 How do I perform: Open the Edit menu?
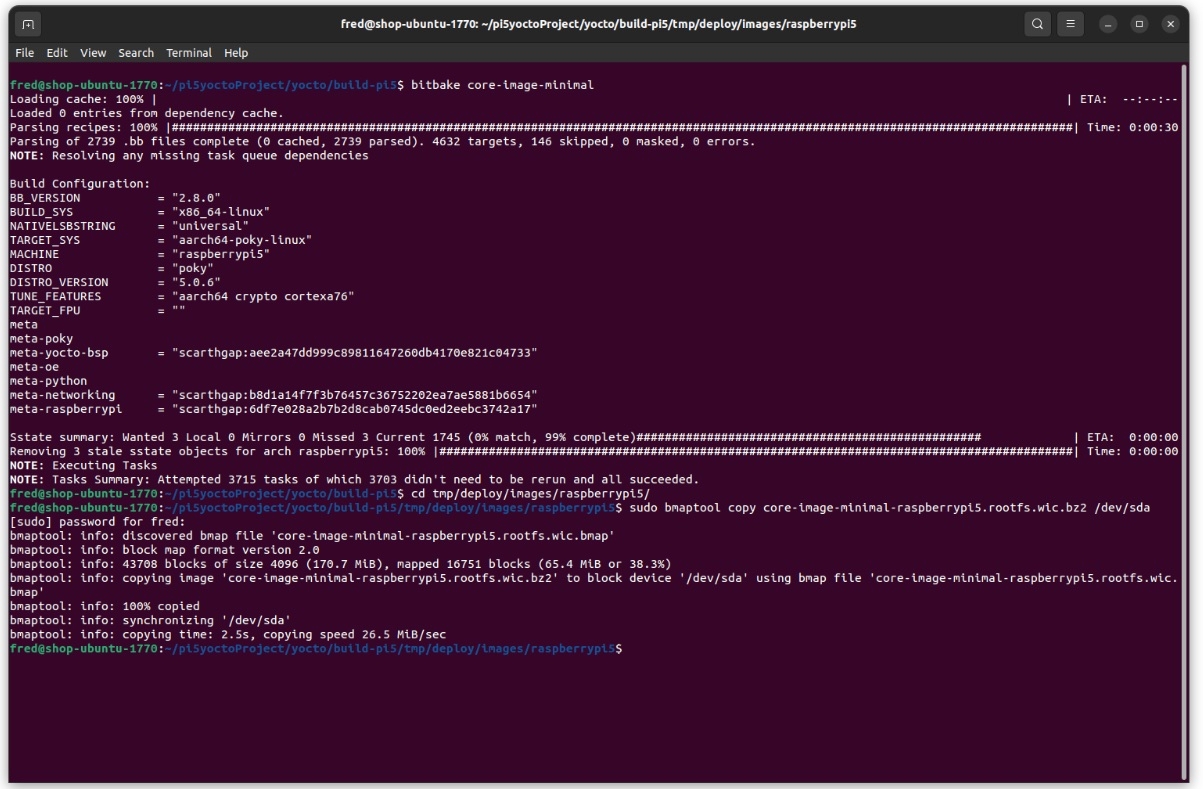(x=56, y=53)
